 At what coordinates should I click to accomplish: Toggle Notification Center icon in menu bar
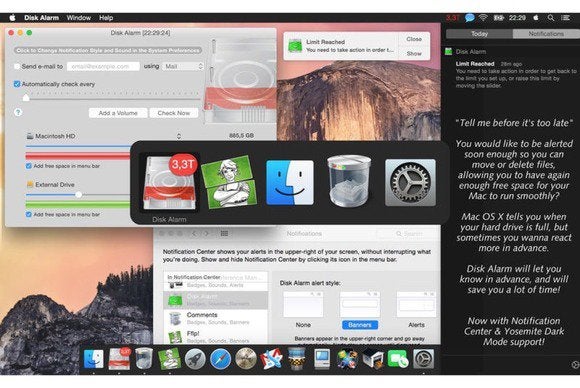tap(566, 18)
